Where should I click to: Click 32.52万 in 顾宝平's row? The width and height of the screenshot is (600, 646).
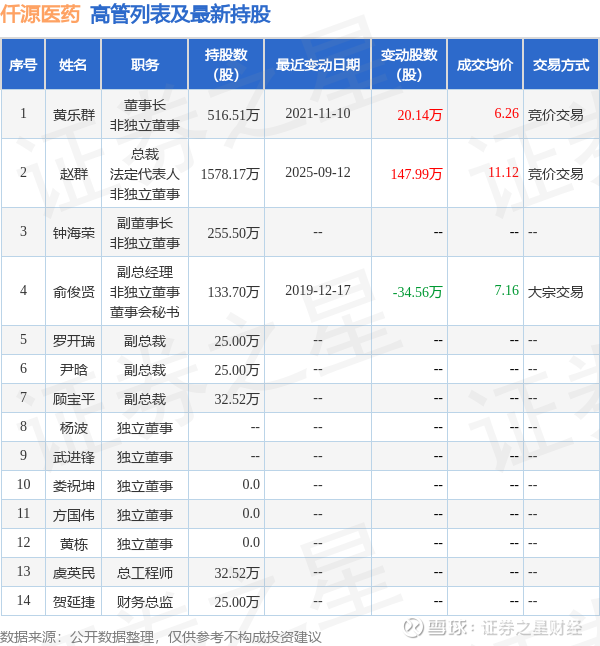pos(237,399)
